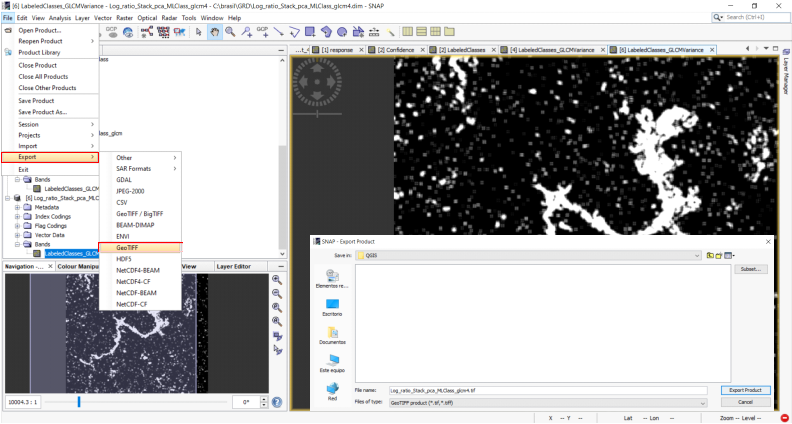
Task: Click the create new folder icon
Action: coord(720,256)
